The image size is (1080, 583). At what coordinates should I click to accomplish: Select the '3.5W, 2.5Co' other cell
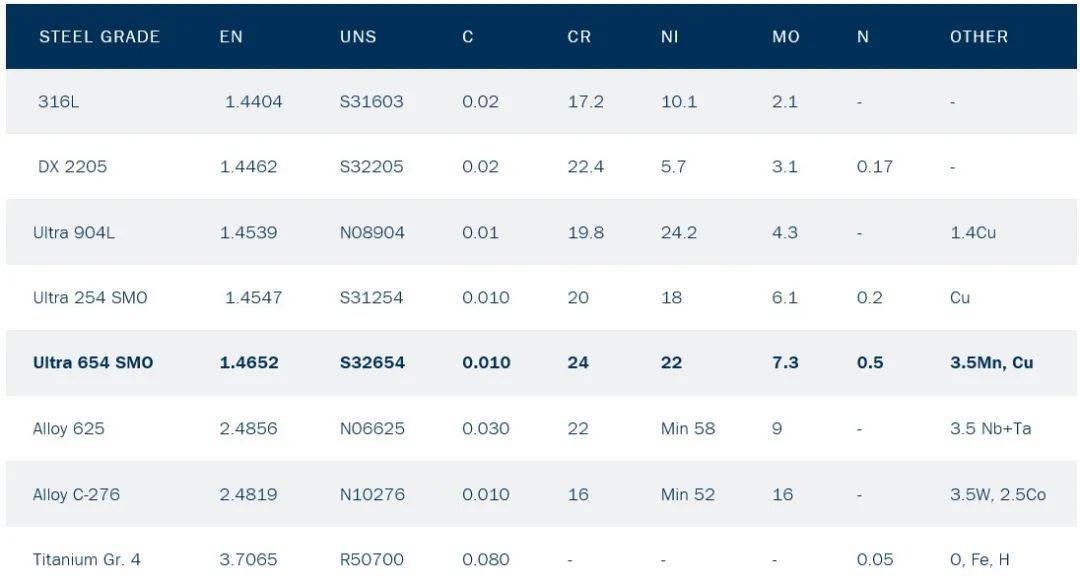click(998, 494)
